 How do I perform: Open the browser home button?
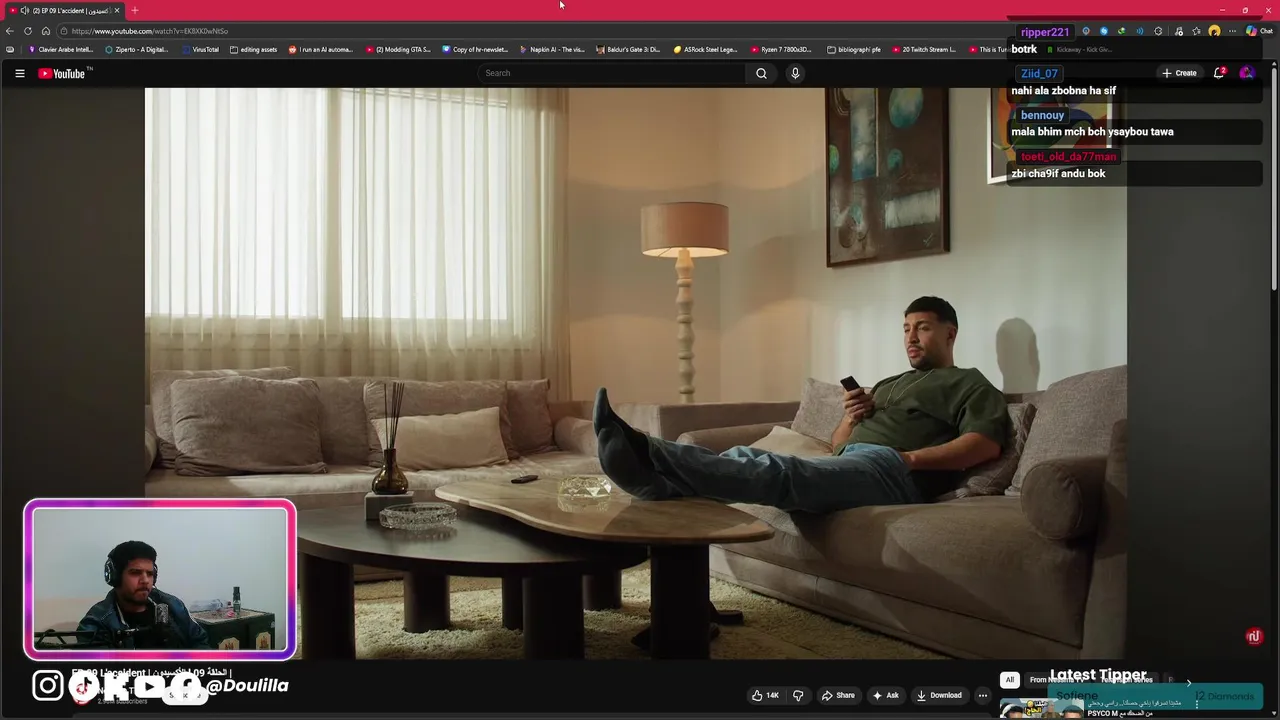[45, 31]
